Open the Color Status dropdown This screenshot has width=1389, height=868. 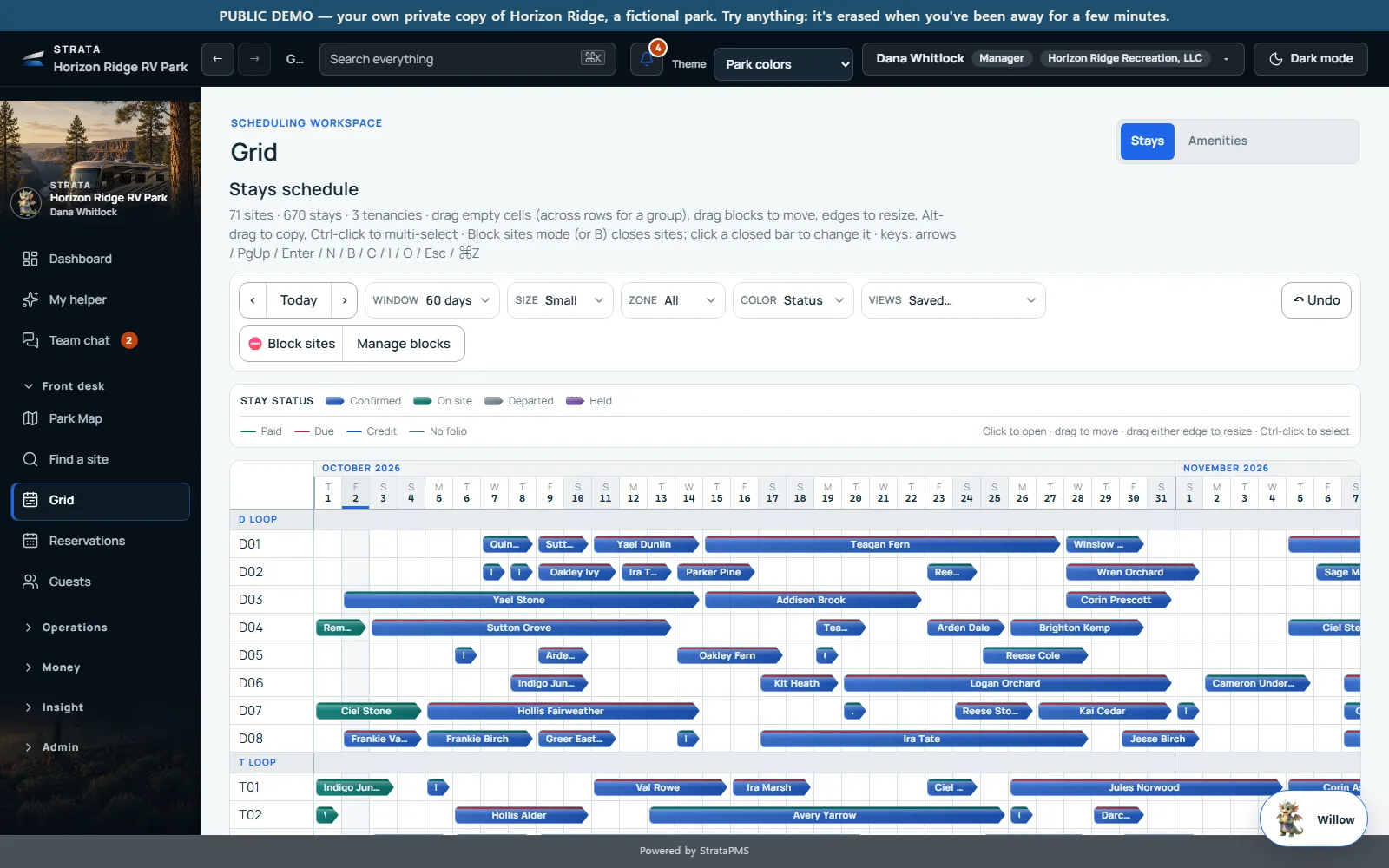point(793,300)
